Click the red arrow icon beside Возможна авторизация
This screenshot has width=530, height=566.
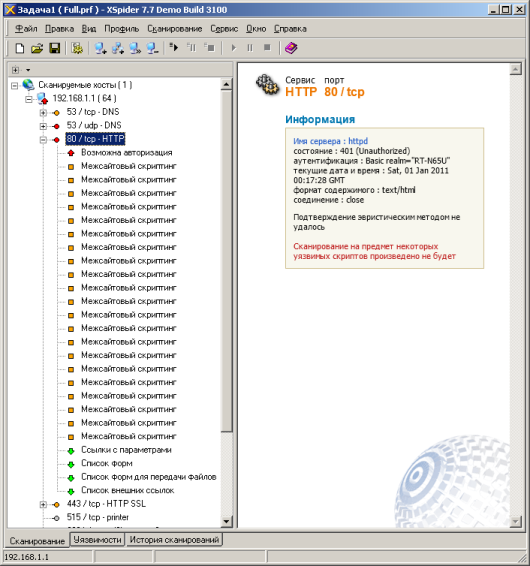point(71,153)
